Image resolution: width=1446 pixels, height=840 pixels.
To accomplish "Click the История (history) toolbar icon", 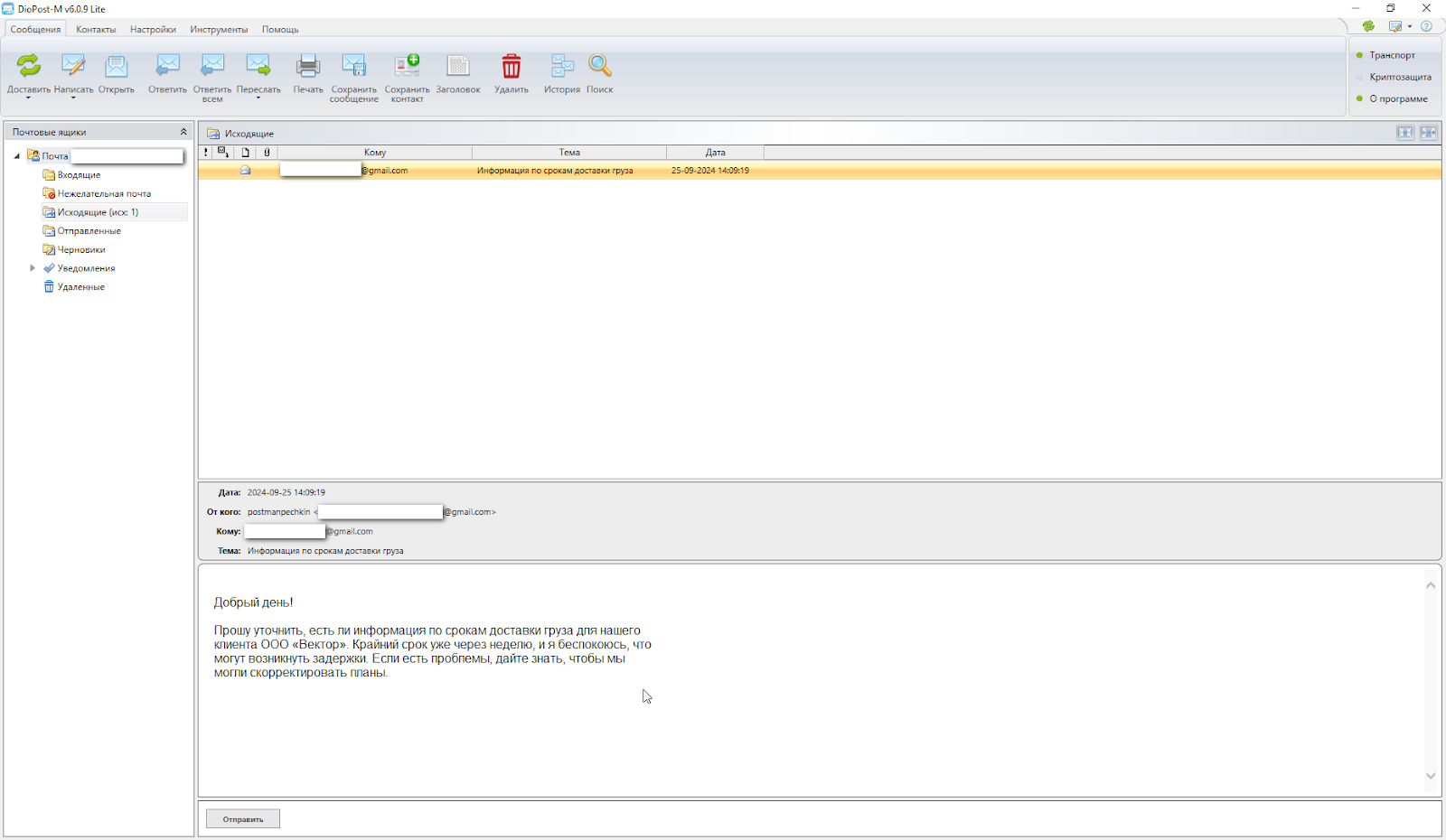I will coord(562,65).
